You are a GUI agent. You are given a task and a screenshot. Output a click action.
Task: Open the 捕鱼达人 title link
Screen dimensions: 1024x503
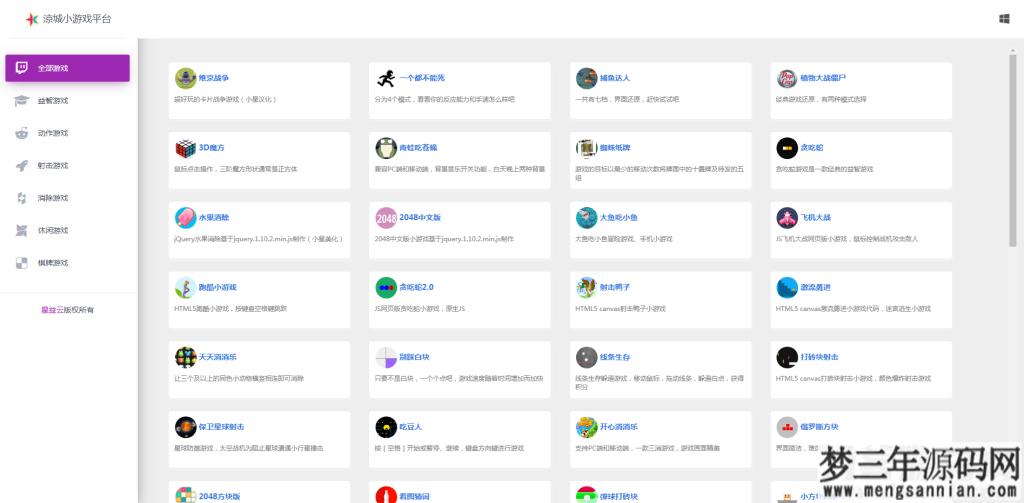(615, 78)
